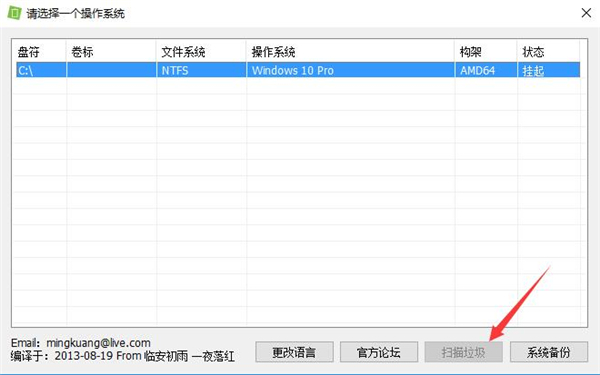
Task: Click the 系统备份 button
Action: [x=549, y=352]
